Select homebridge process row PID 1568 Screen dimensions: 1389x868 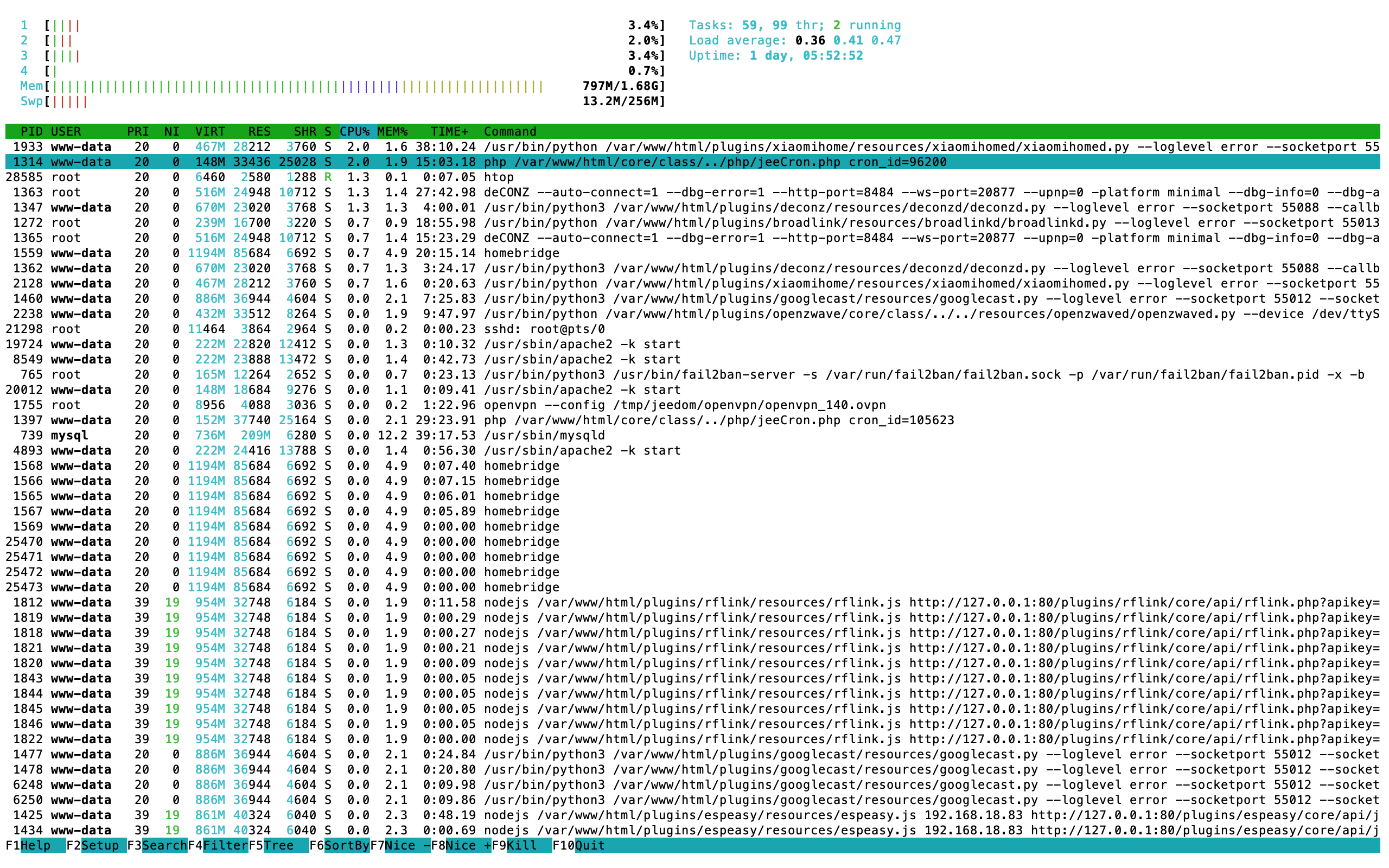coord(693,466)
